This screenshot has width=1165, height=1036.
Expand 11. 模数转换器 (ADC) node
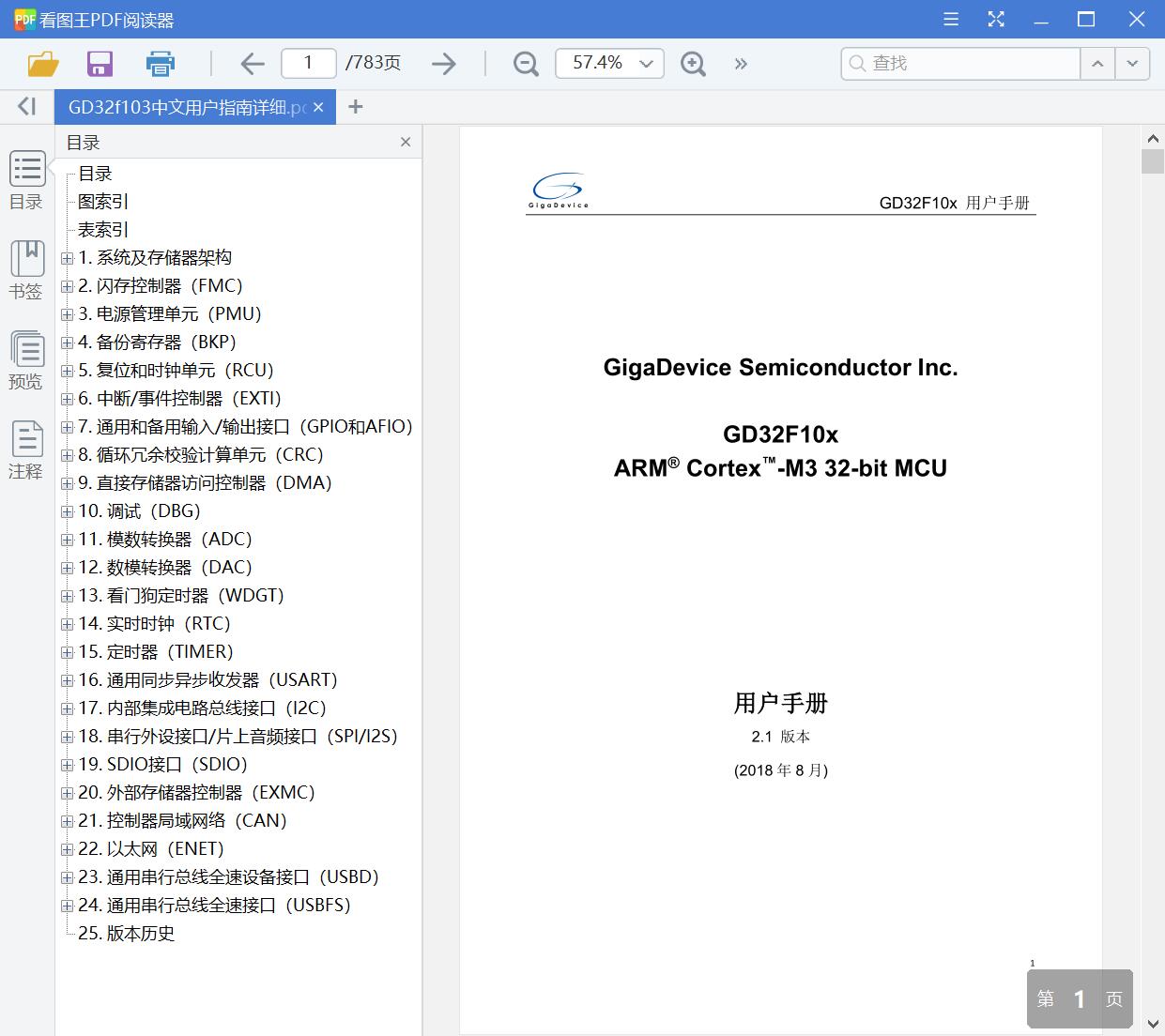tap(67, 540)
